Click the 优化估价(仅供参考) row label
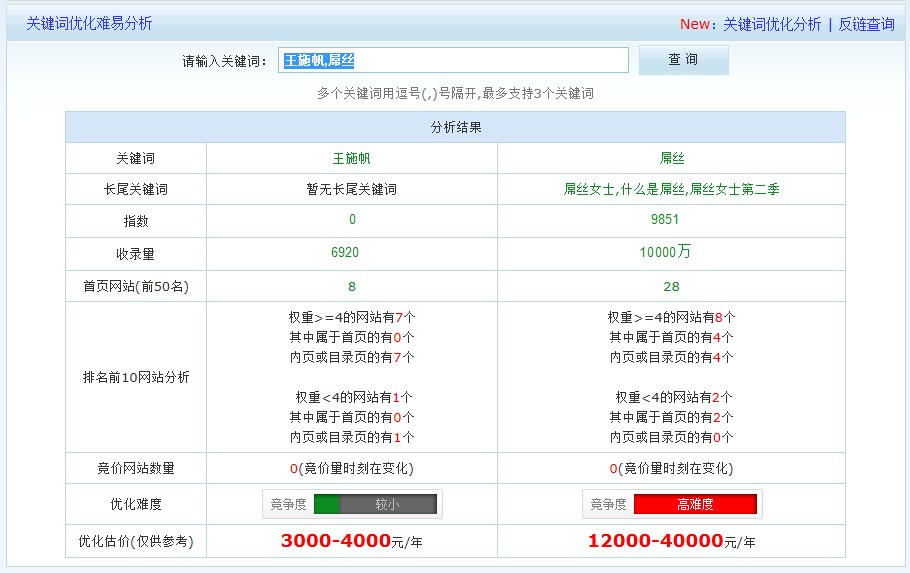Viewport: 910px width, 573px height. tap(136, 541)
